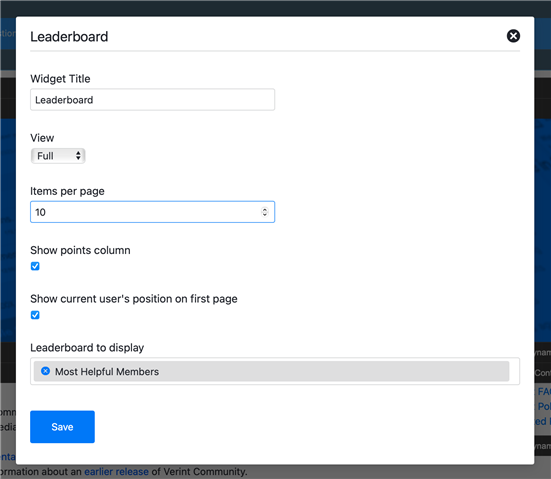Click the Widget Title label
The width and height of the screenshot is (551, 479).
coord(60,79)
